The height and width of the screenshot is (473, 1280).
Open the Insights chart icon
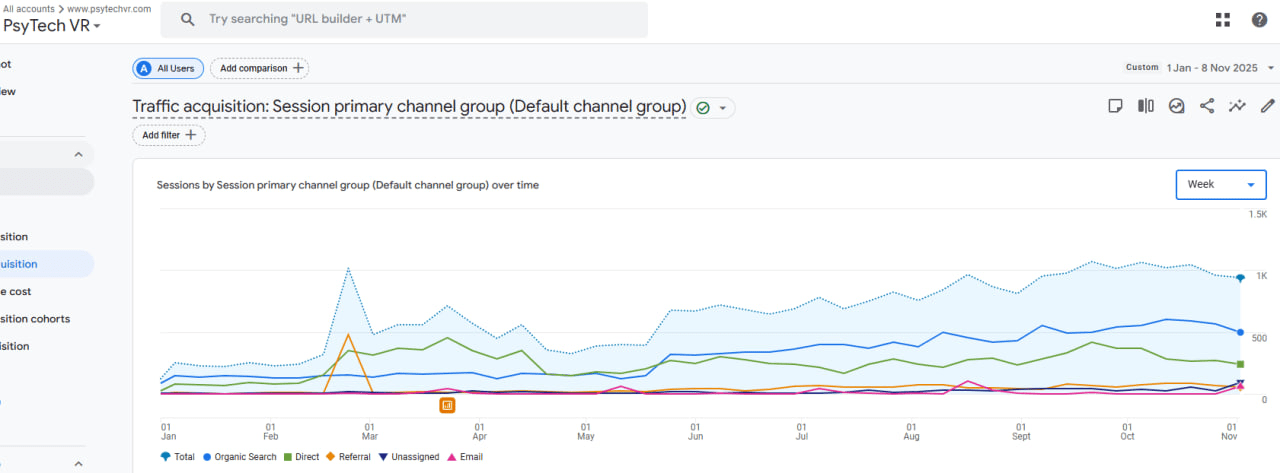click(1177, 106)
